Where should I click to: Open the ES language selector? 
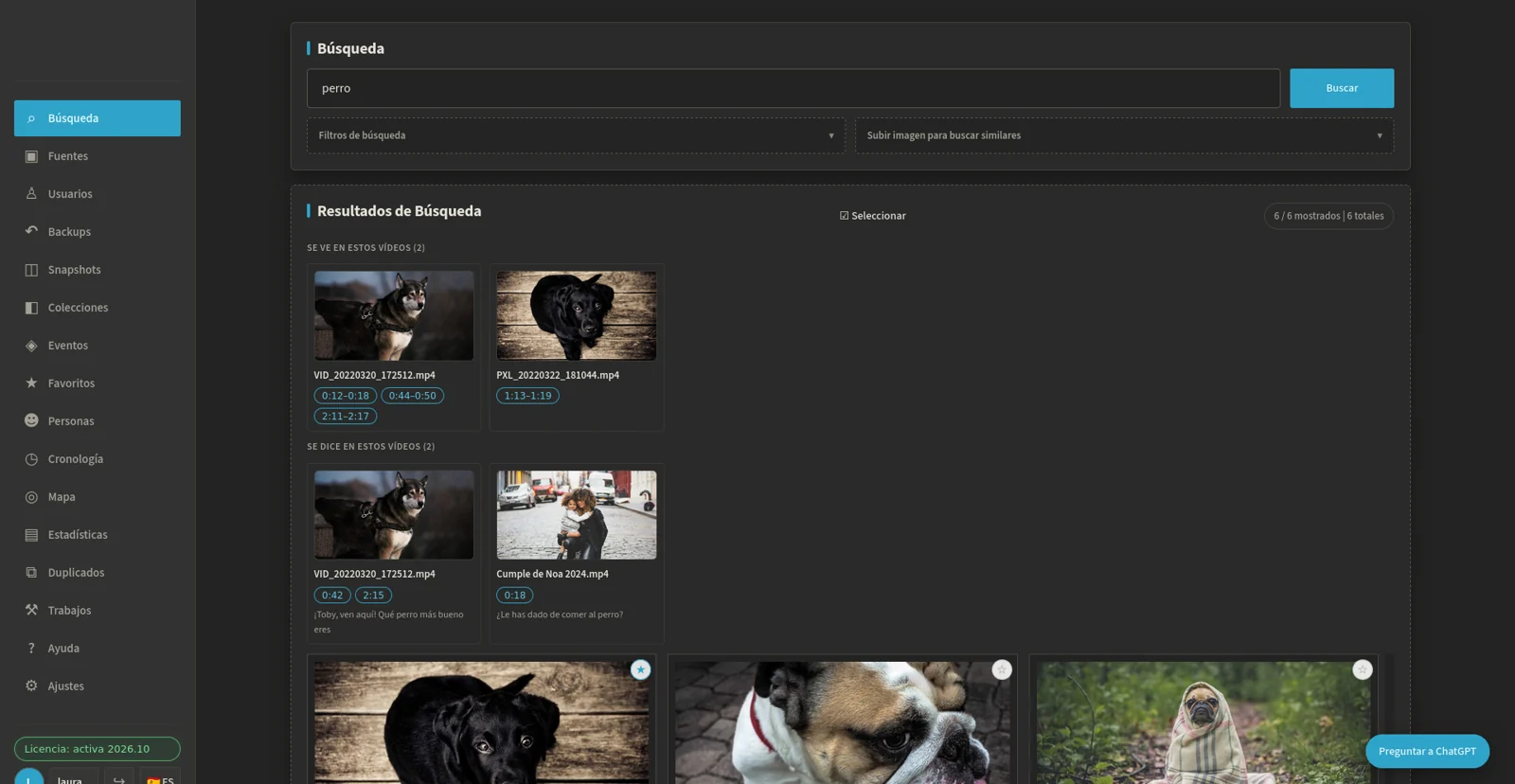pos(160,779)
